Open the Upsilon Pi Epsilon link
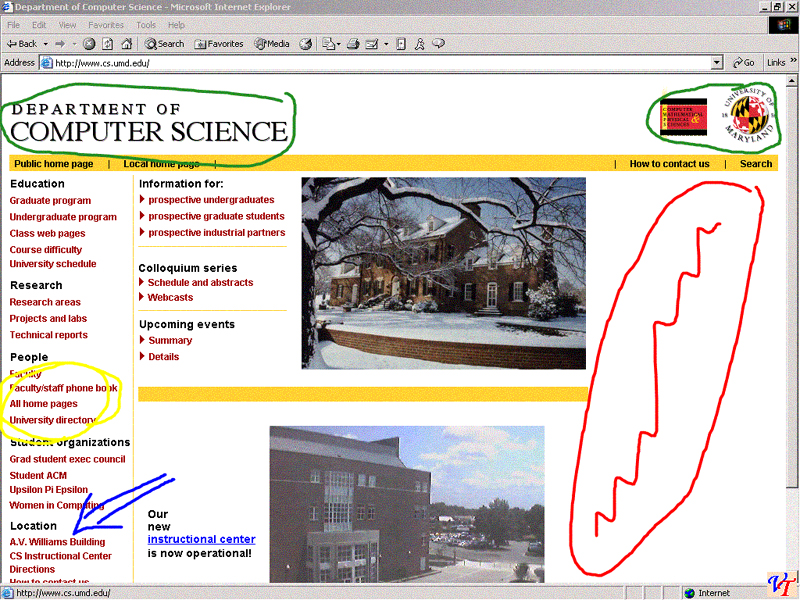The image size is (800, 600). [48, 490]
